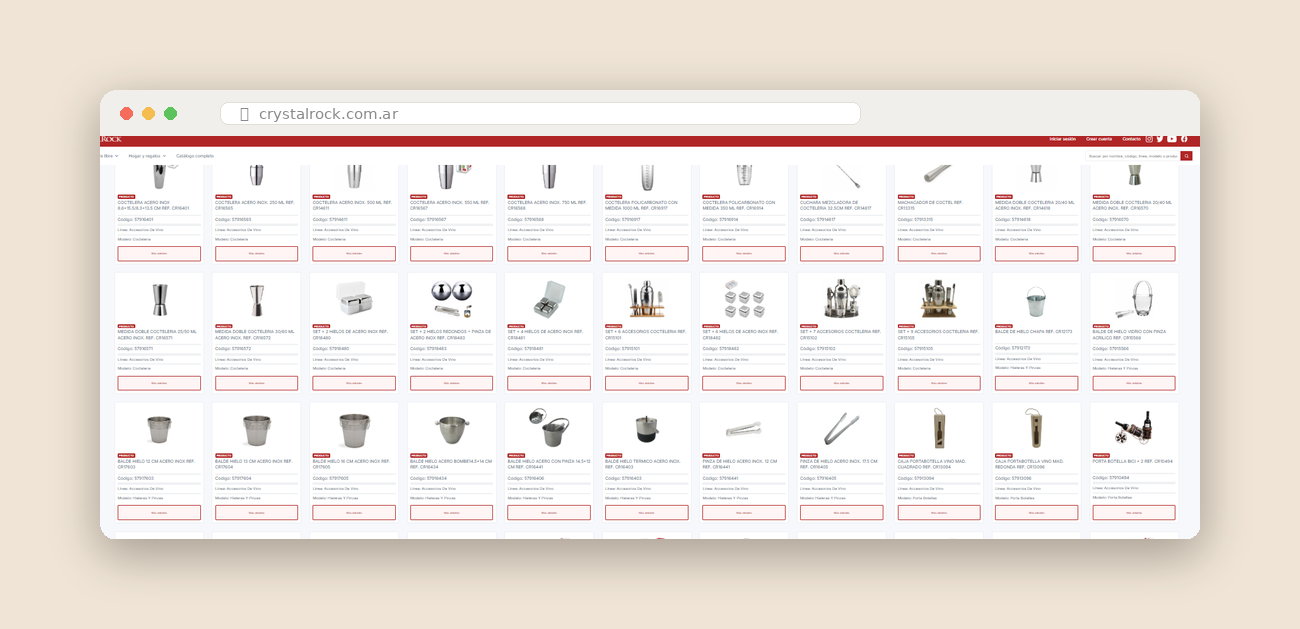The width and height of the screenshot is (1300, 629).
Task: Open the Balde Hielo con Pinza image
Action: tap(549, 428)
